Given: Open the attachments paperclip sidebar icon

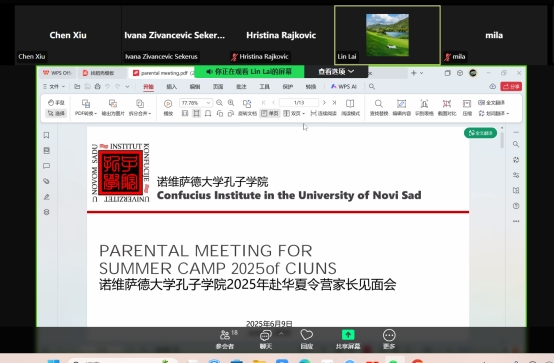Looking at the screenshot, I should coord(46,181).
